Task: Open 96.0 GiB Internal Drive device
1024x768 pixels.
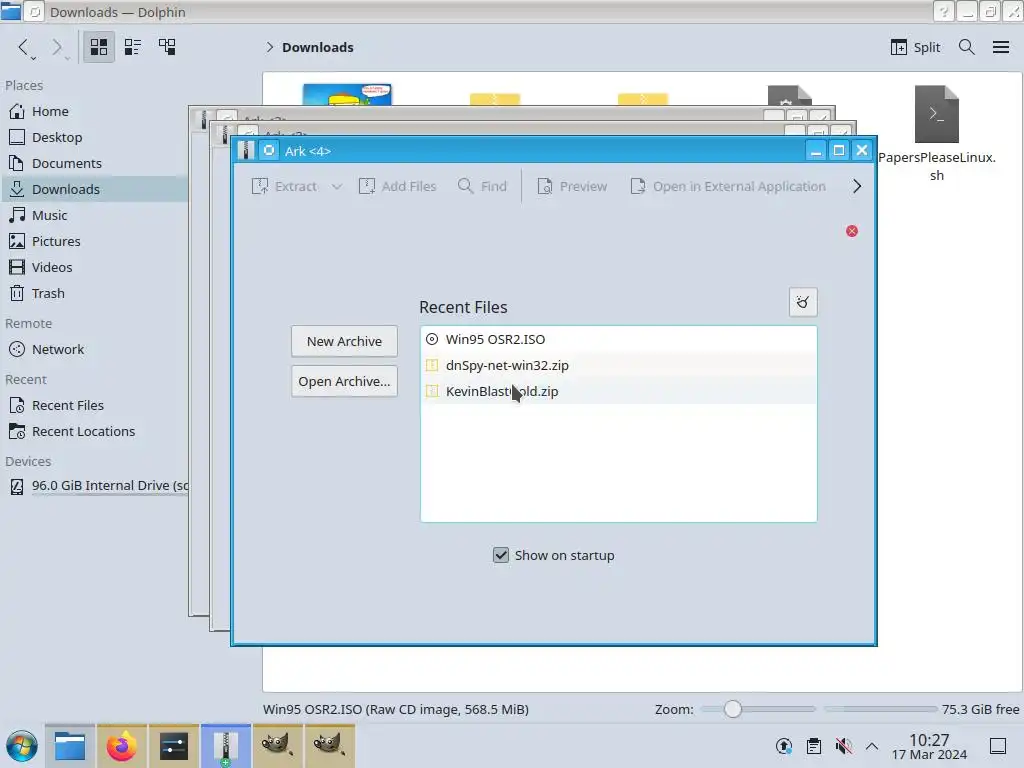Action: (x=94, y=486)
